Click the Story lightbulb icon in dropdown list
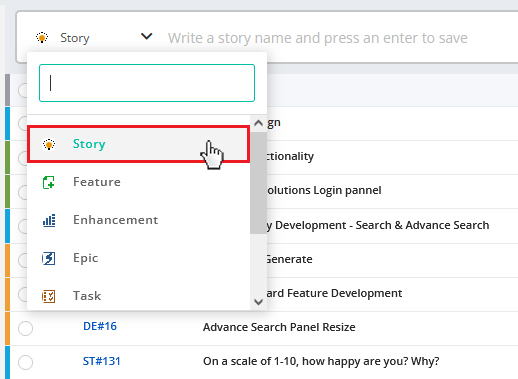This screenshot has height=379, width=518. click(49, 144)
